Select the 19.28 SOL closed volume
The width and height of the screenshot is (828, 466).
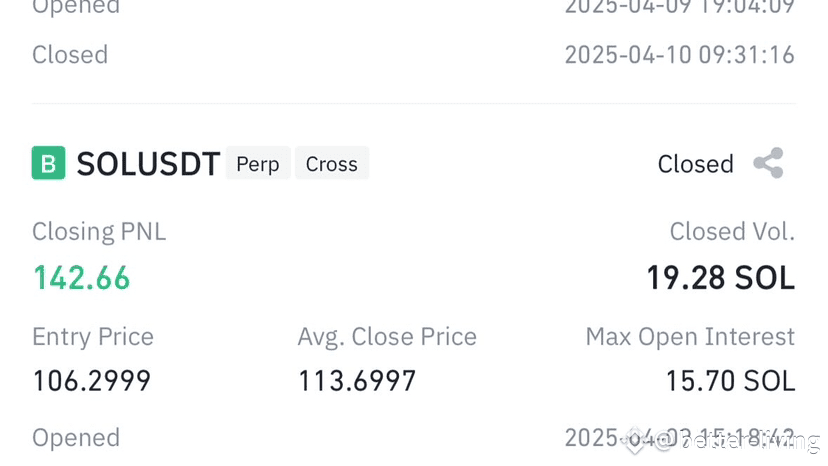click(720, 278)
